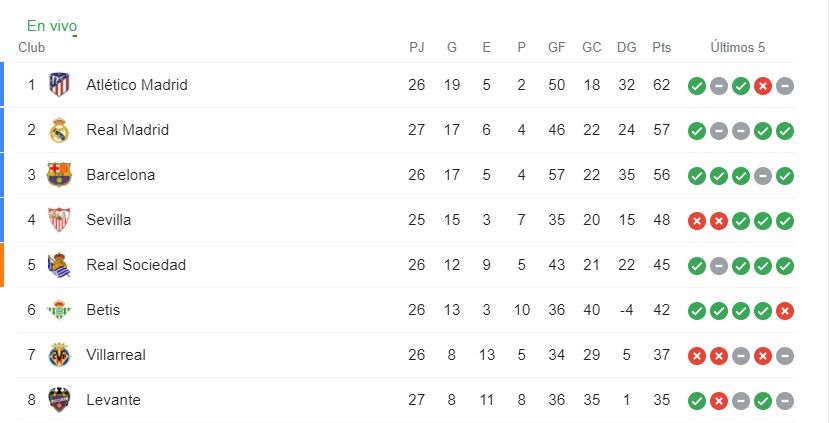Open the En vivo tab

(x=52, y=26)
